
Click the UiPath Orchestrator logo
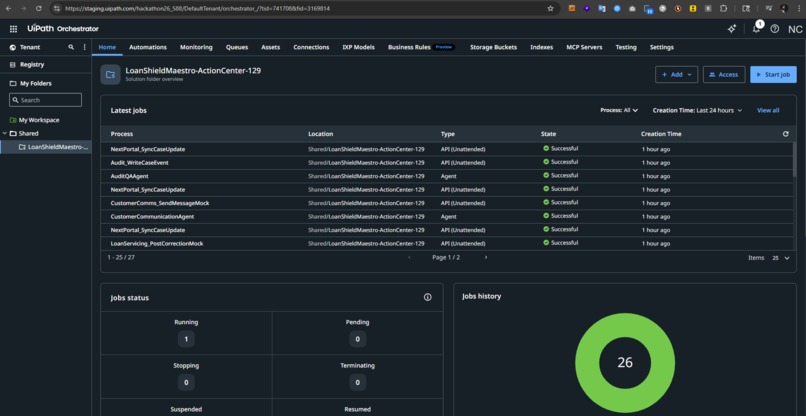tap(63, 29)
